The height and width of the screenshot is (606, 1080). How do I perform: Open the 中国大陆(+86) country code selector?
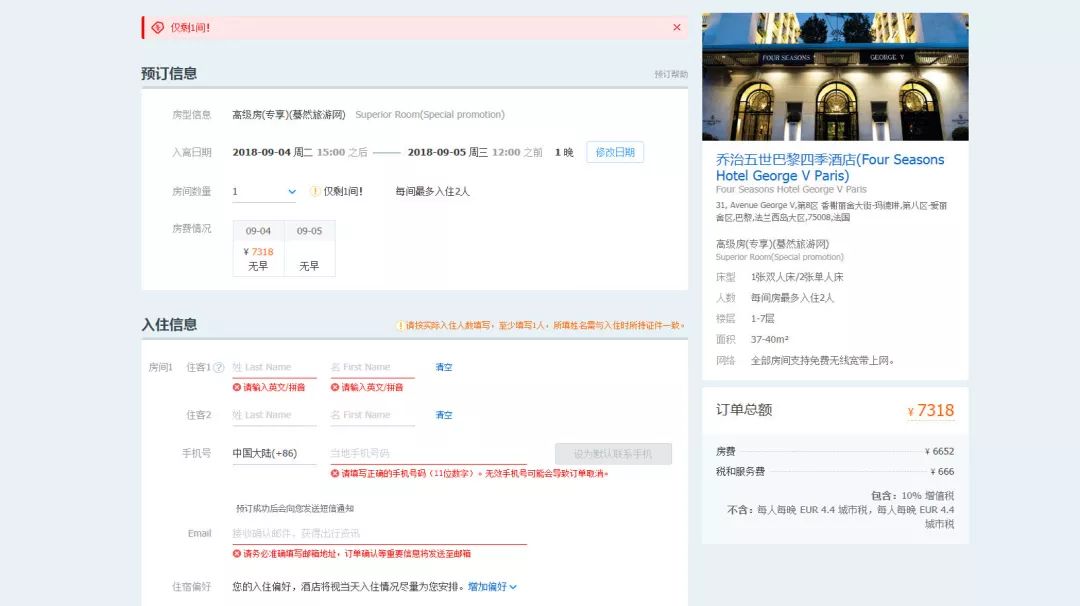pos(264,453)
